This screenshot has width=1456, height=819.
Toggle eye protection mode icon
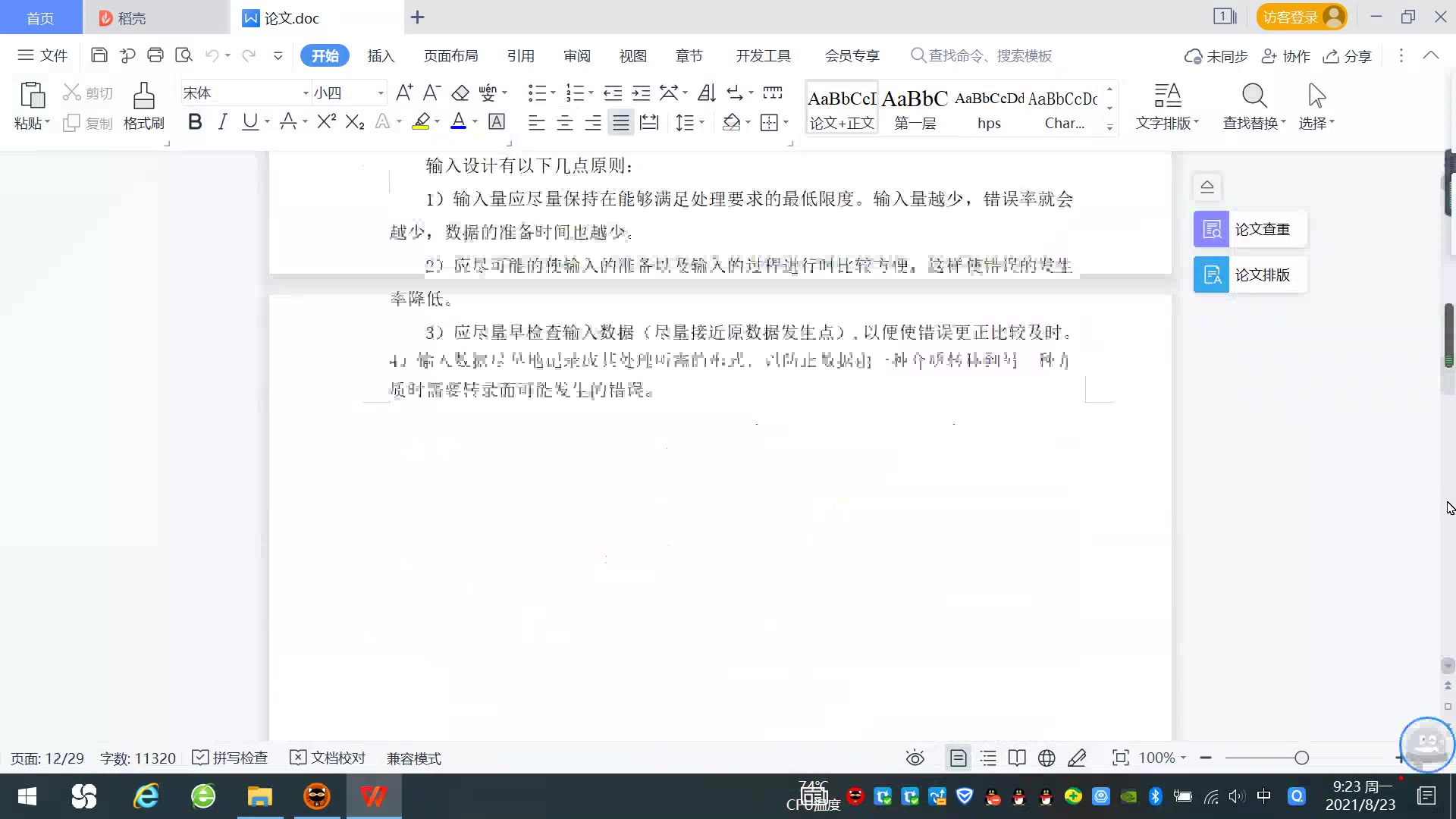(x=915, y=758)
